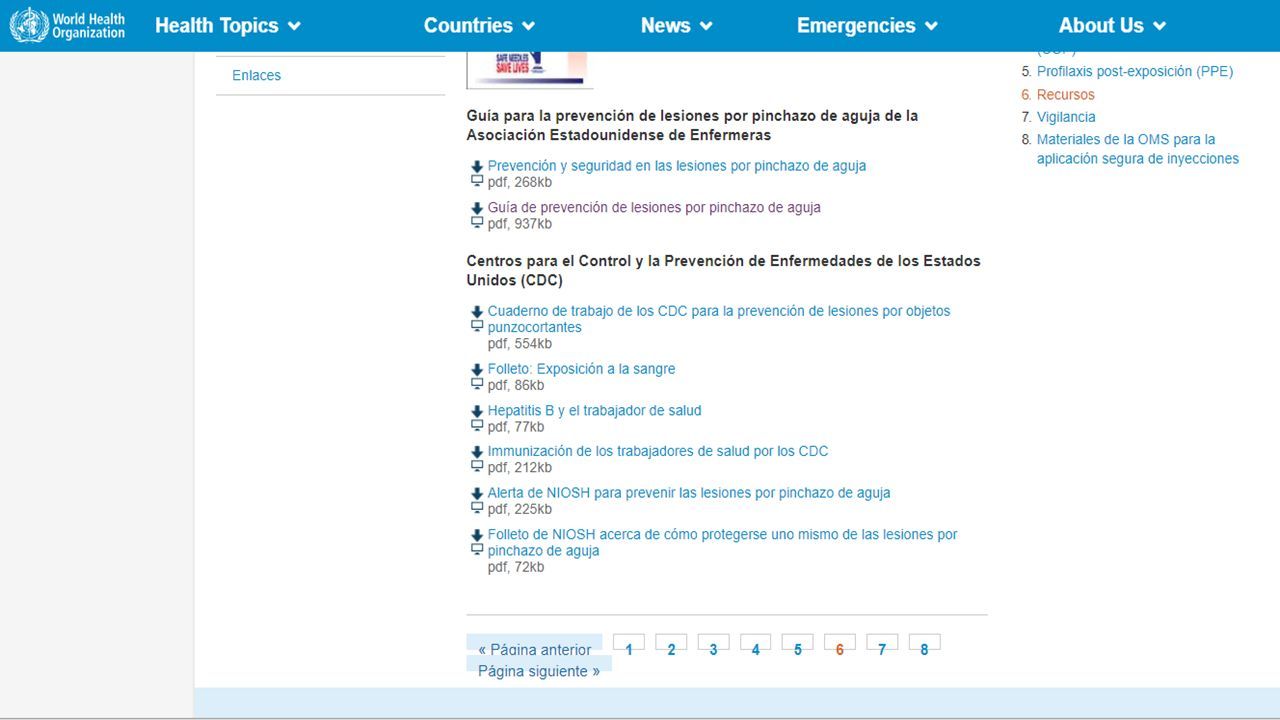Click heading 'Guía para la prevención de lesiones'
1280x720 pixels.
click(692, 125)
